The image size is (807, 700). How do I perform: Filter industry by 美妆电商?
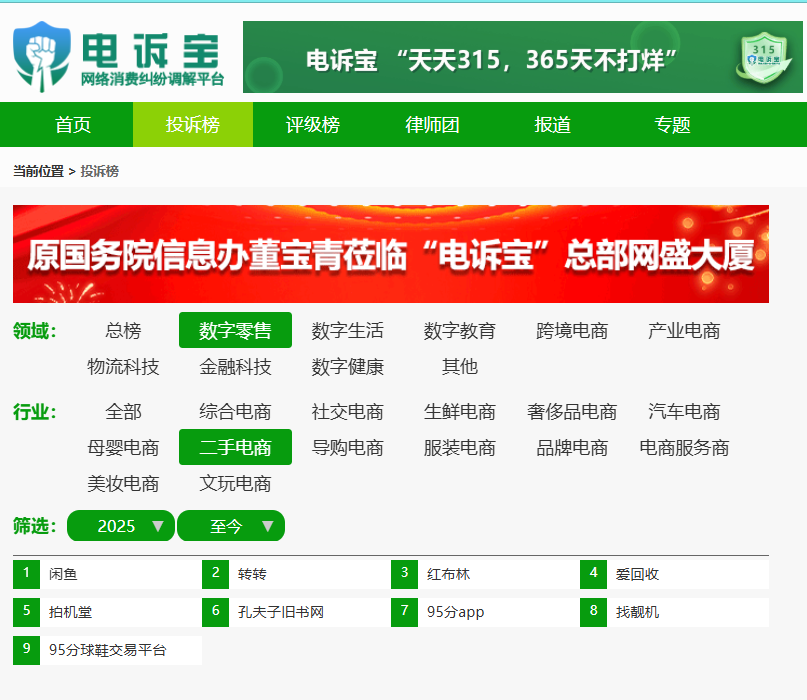pos(123,484)
